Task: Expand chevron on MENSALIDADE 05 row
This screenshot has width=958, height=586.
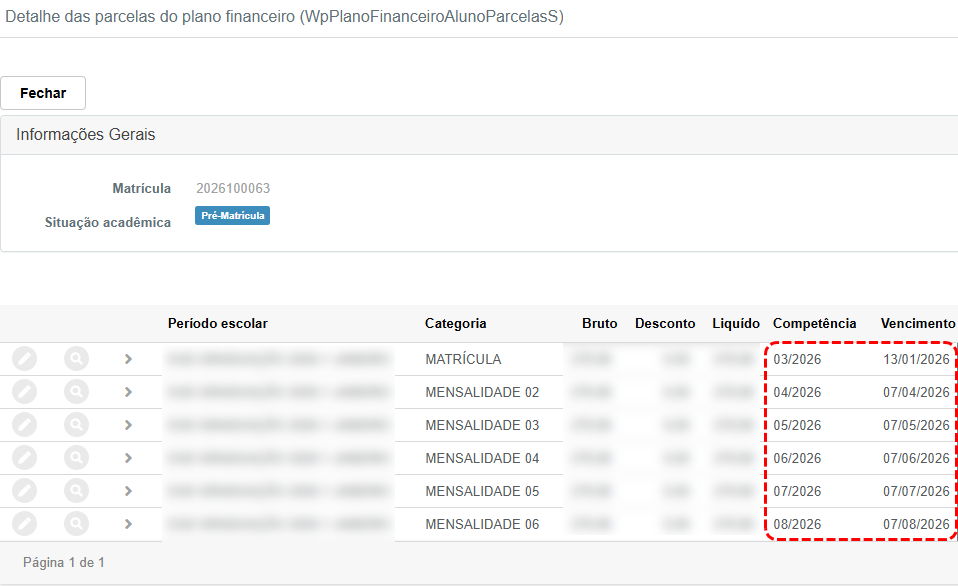Action: pyautogui.click(x=128, y=491)
